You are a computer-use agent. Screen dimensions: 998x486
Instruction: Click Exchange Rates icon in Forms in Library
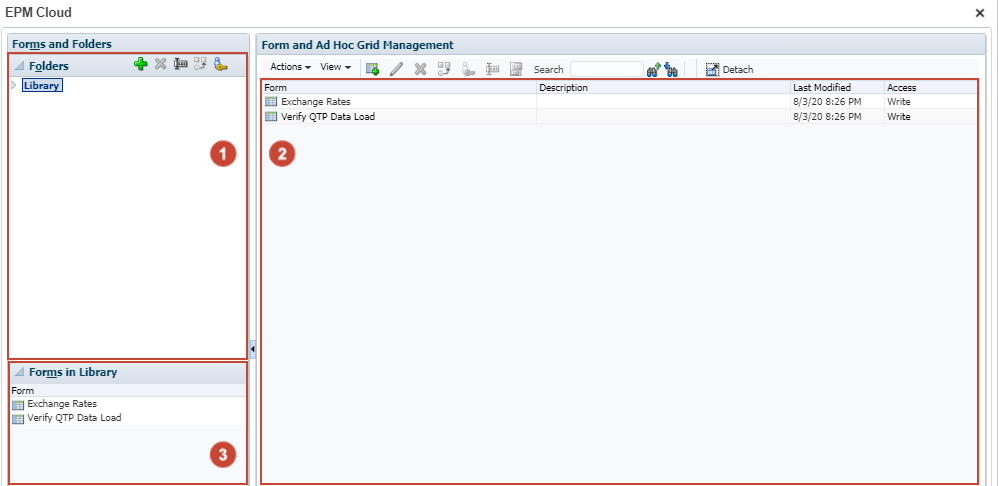point(18,405)
